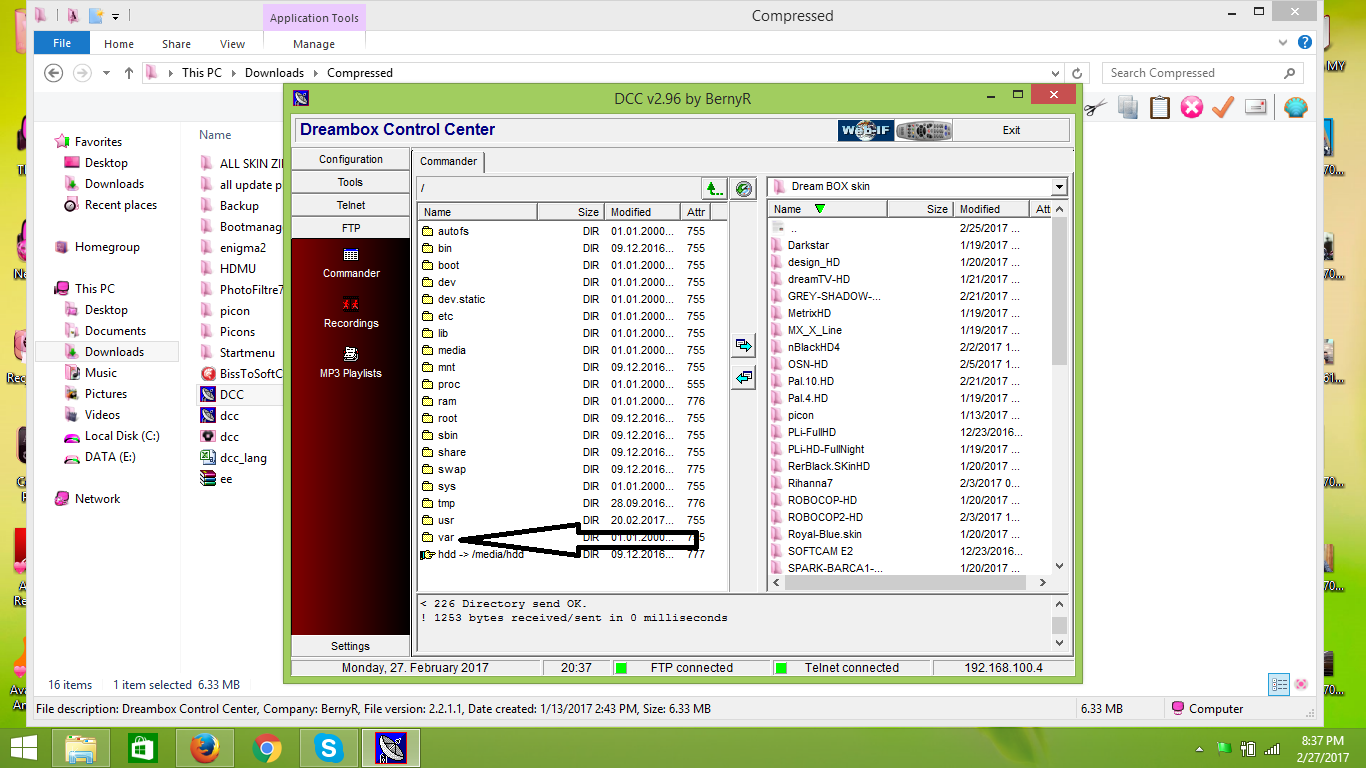This screenshot has height=768, width=1366.
Task: Sort right panel by Modified column
Action: [x=990, y=209]
